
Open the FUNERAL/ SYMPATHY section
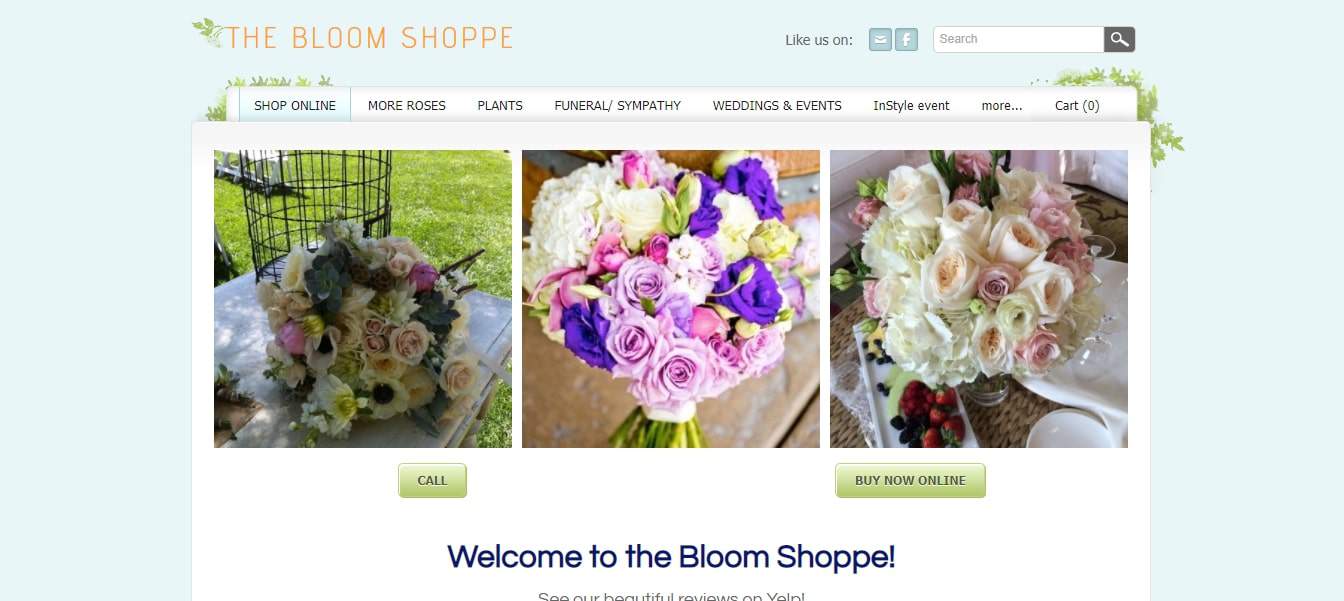click(x=618, y=105)
